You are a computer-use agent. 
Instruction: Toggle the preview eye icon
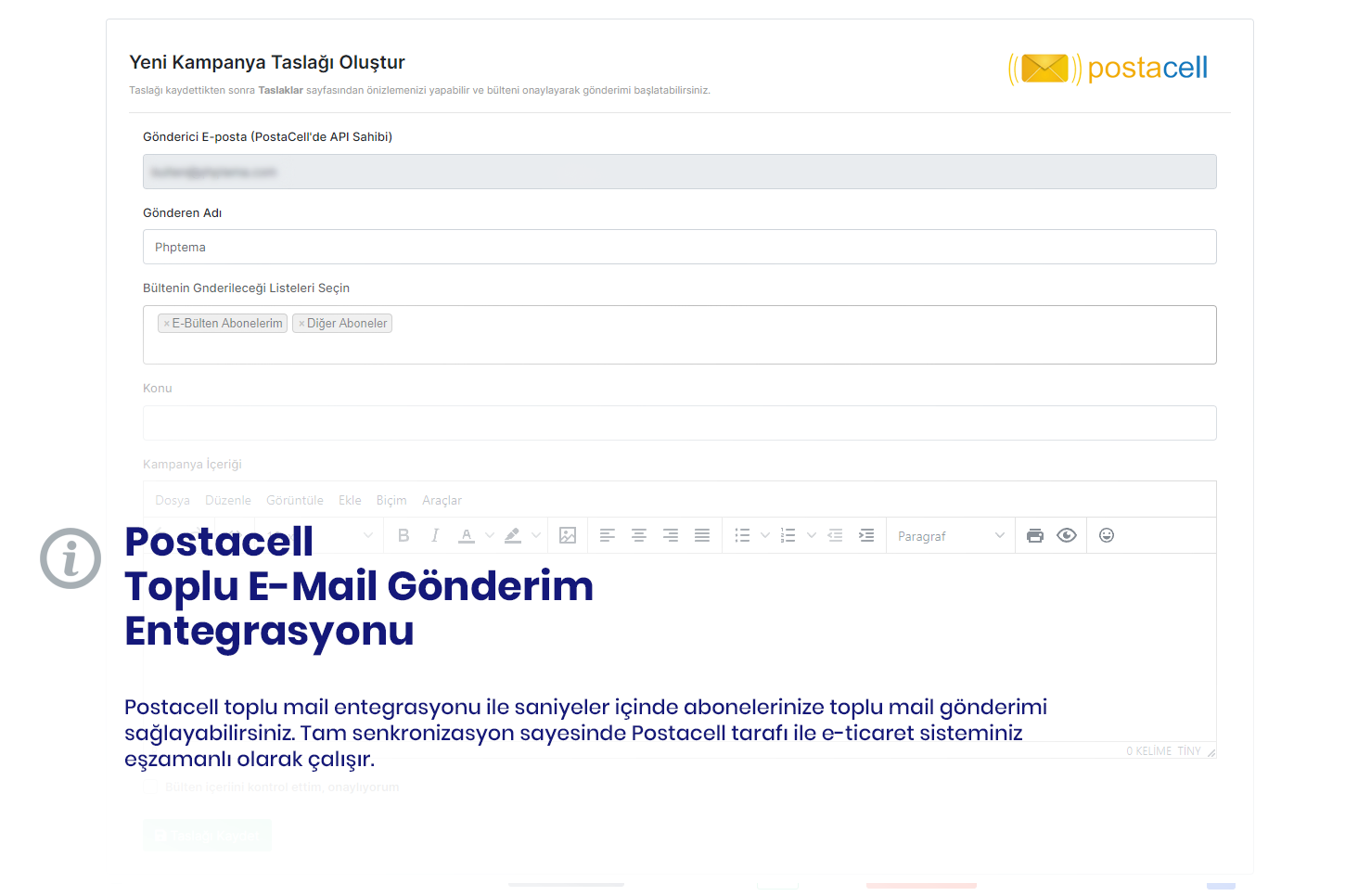(1067, 536)
